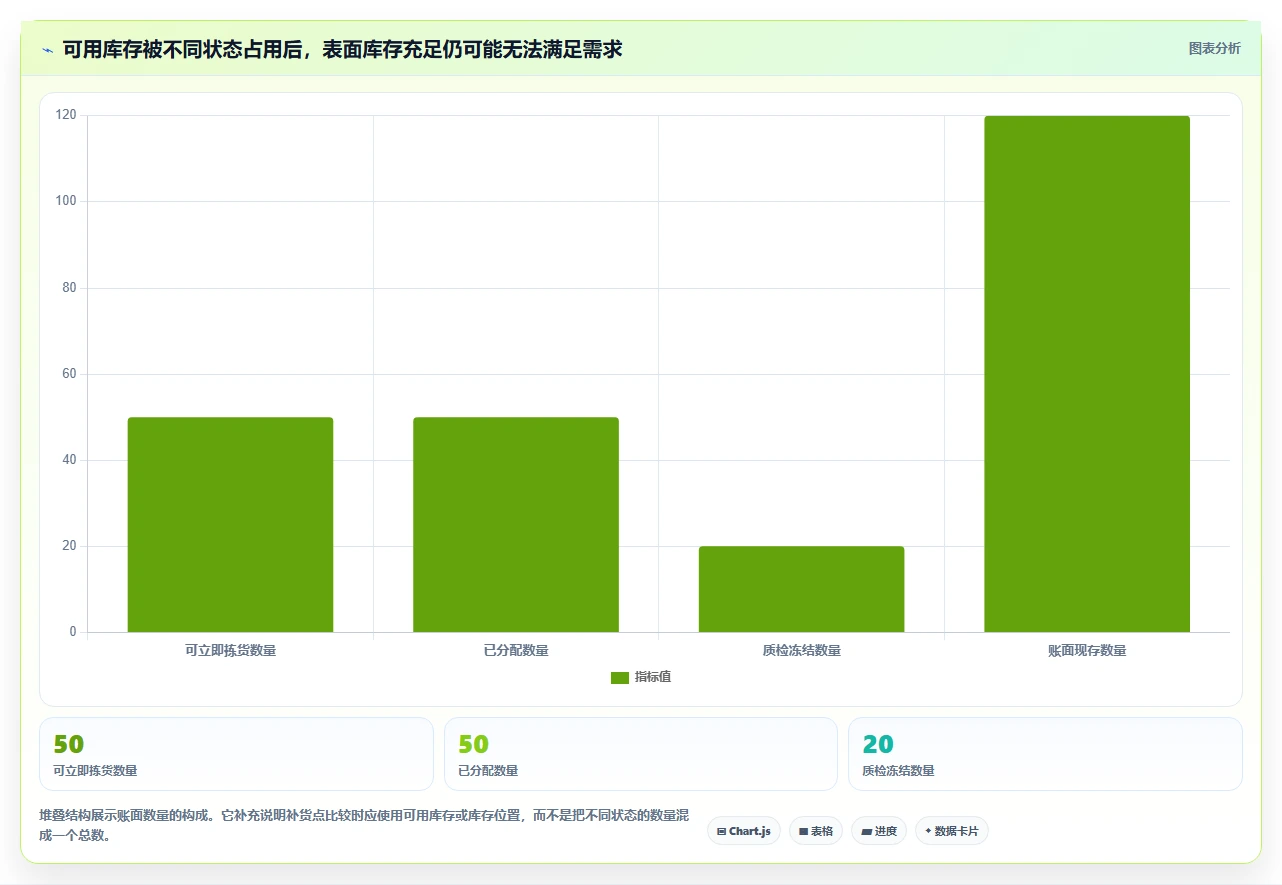Click the y-axis value 120
1282x885 pixels.
click(66, 115)
